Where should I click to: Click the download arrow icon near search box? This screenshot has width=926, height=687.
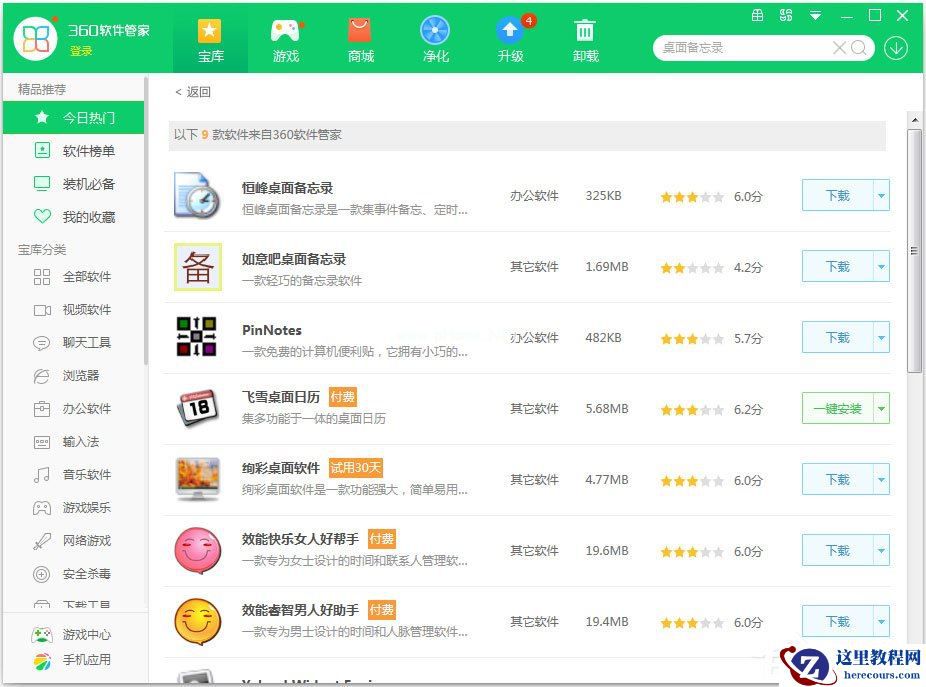[x=896, y=47]
